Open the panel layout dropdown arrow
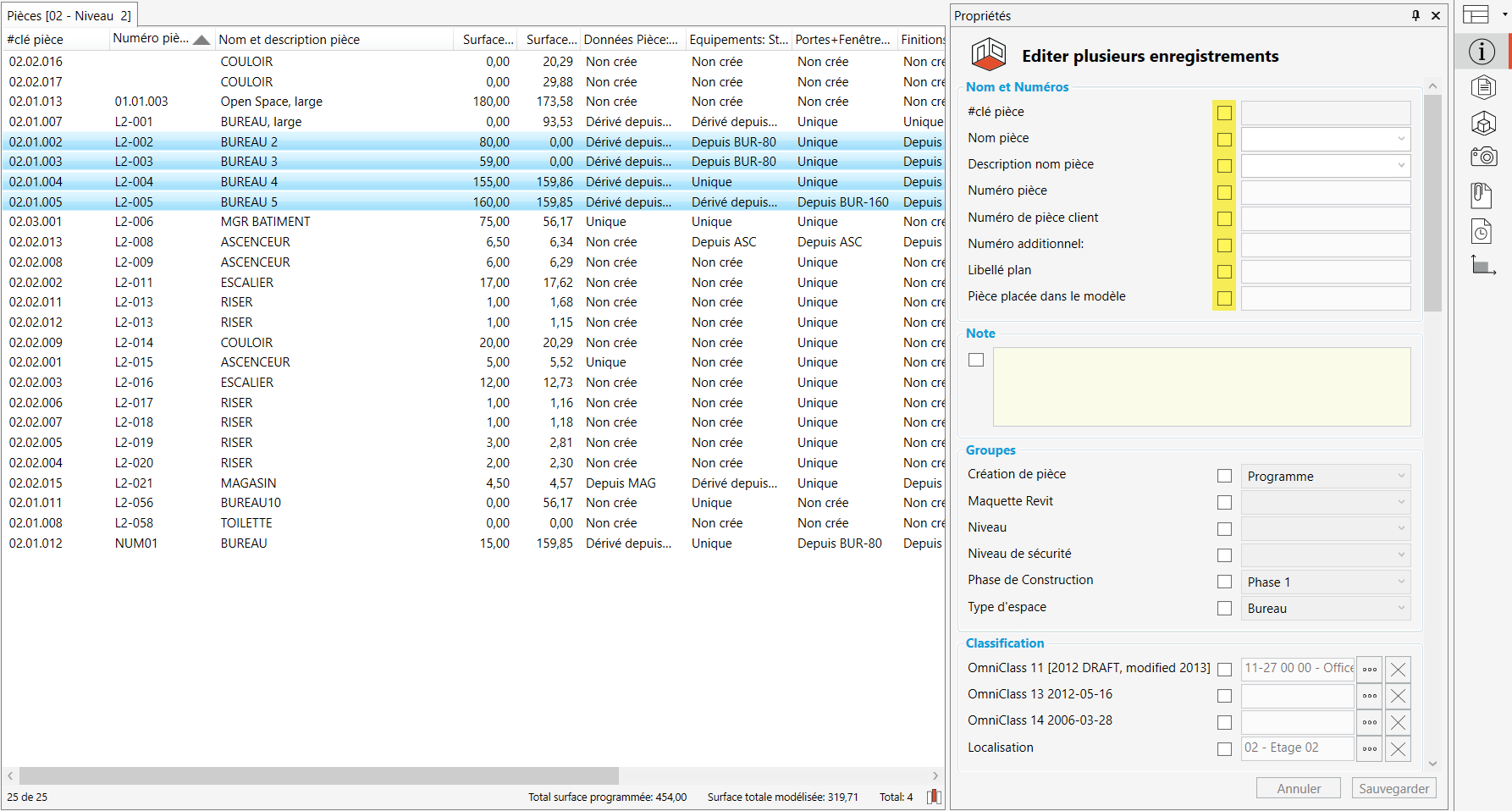 tap(1504, 14)
